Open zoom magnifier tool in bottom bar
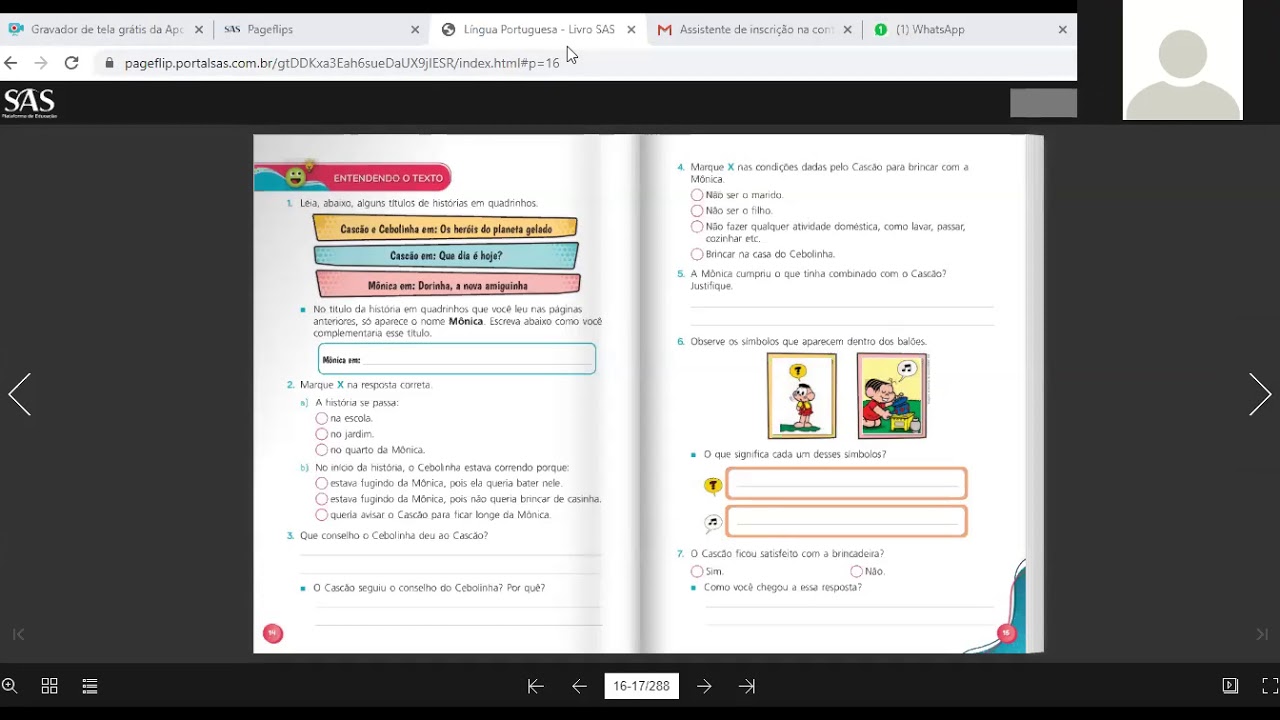The width and height of the screenshot is (1280, 720). (x=9, y=686)
